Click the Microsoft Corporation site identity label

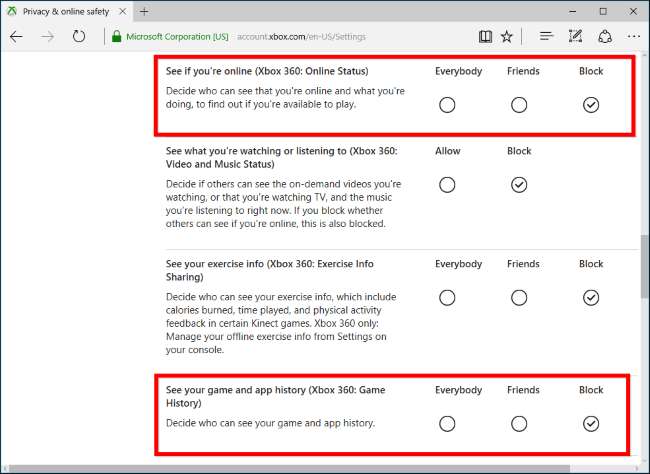point(170,36)
